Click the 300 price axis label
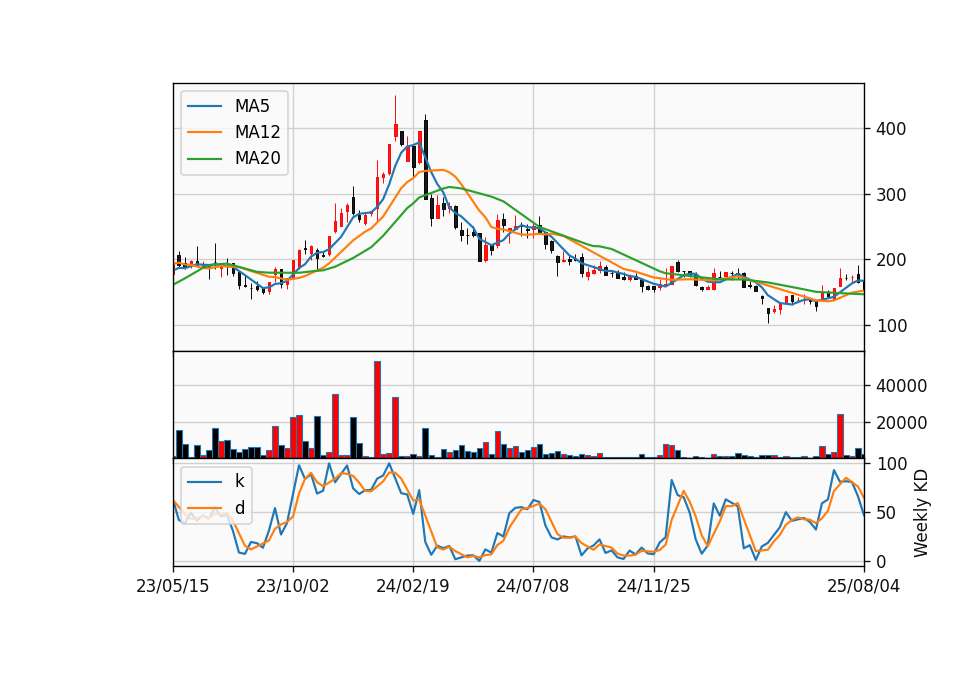Image resolution: width=960 pixels, height=690 pixels. click(891, 195)
